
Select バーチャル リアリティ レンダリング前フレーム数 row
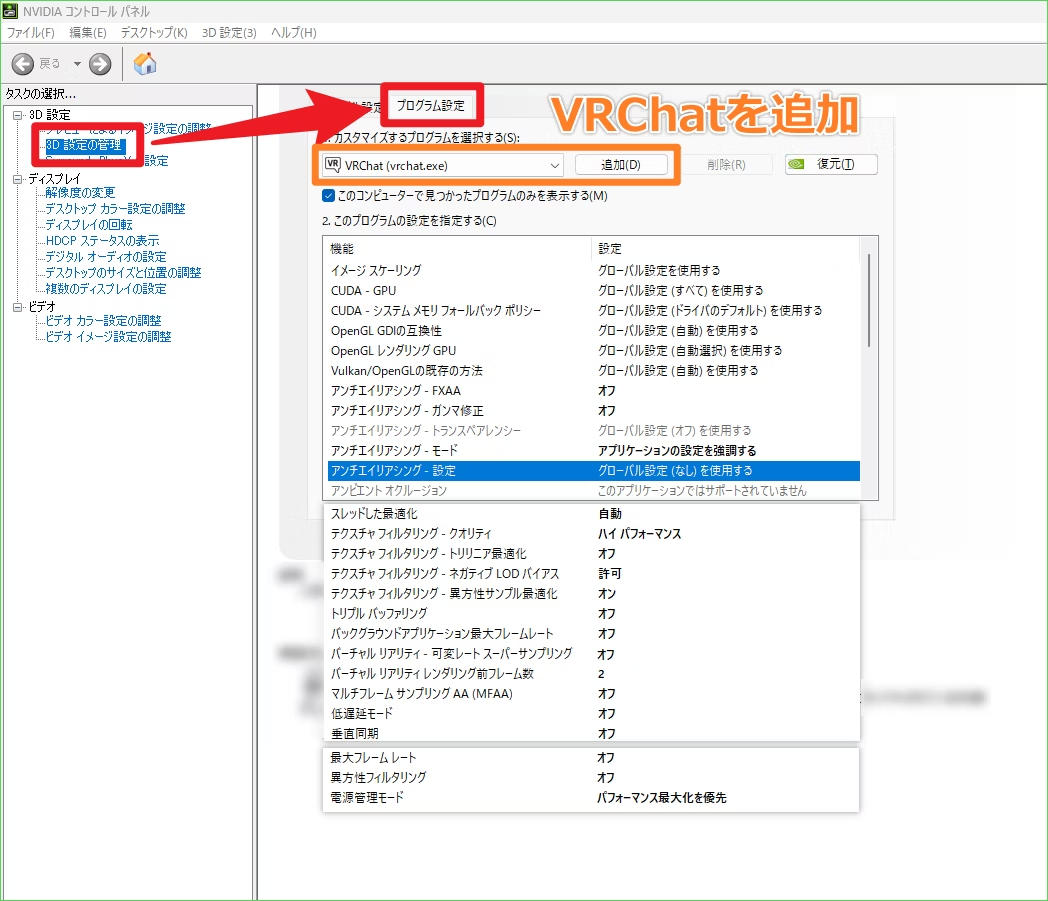click(594, 674)
